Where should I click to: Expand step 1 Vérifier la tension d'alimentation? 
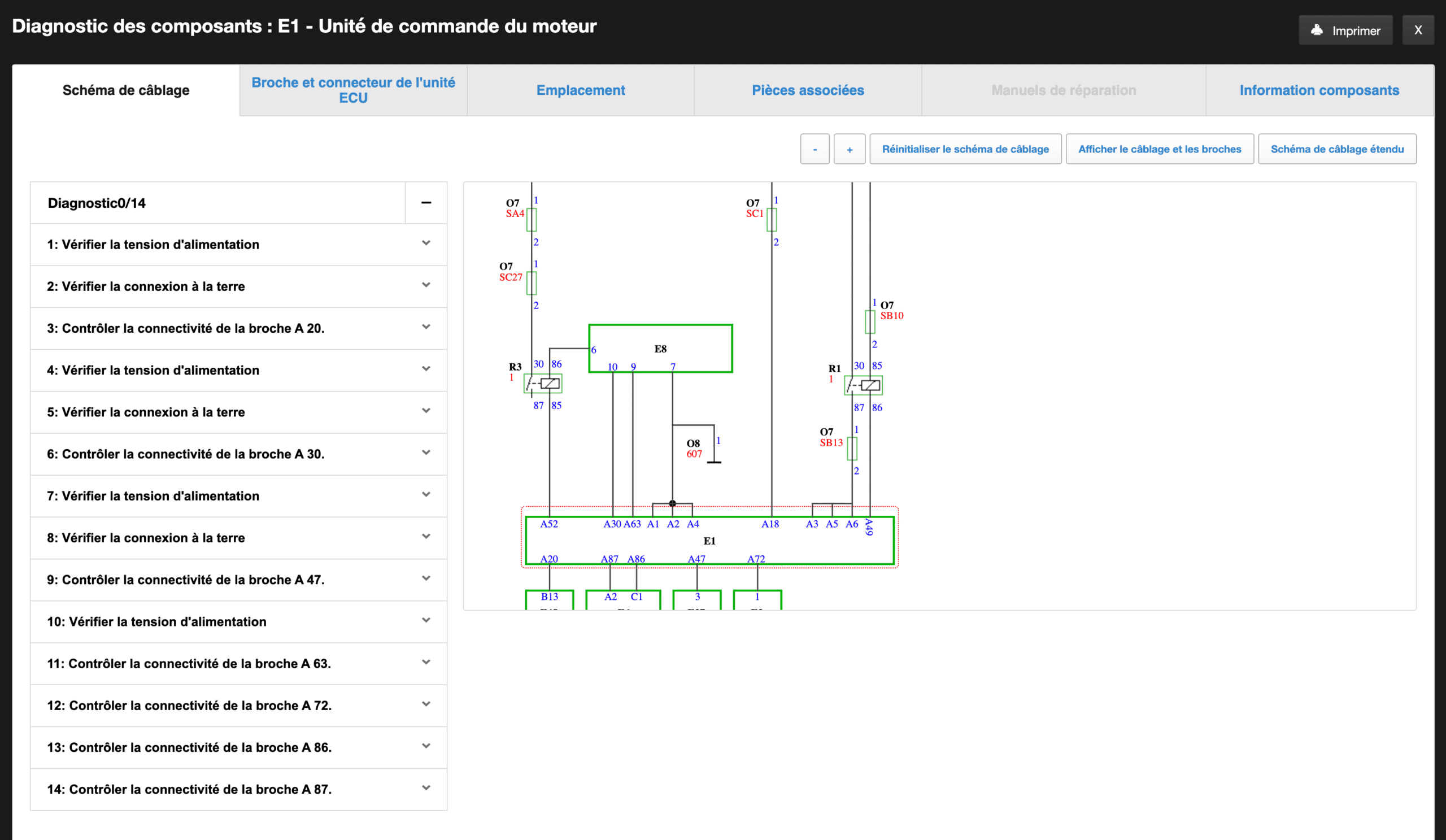pos(426,243)
